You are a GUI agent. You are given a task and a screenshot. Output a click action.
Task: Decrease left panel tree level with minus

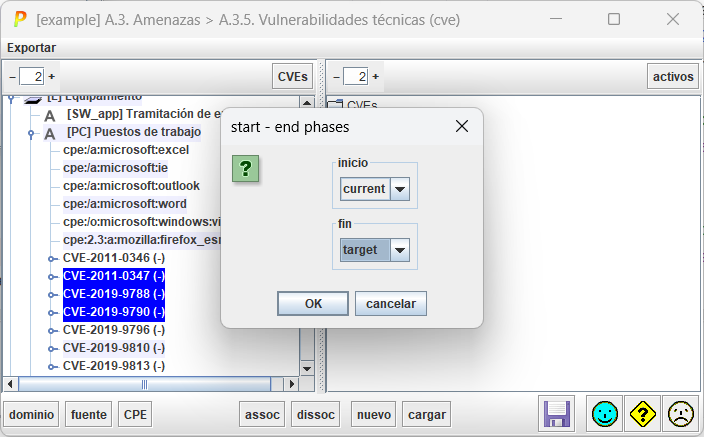13,77
